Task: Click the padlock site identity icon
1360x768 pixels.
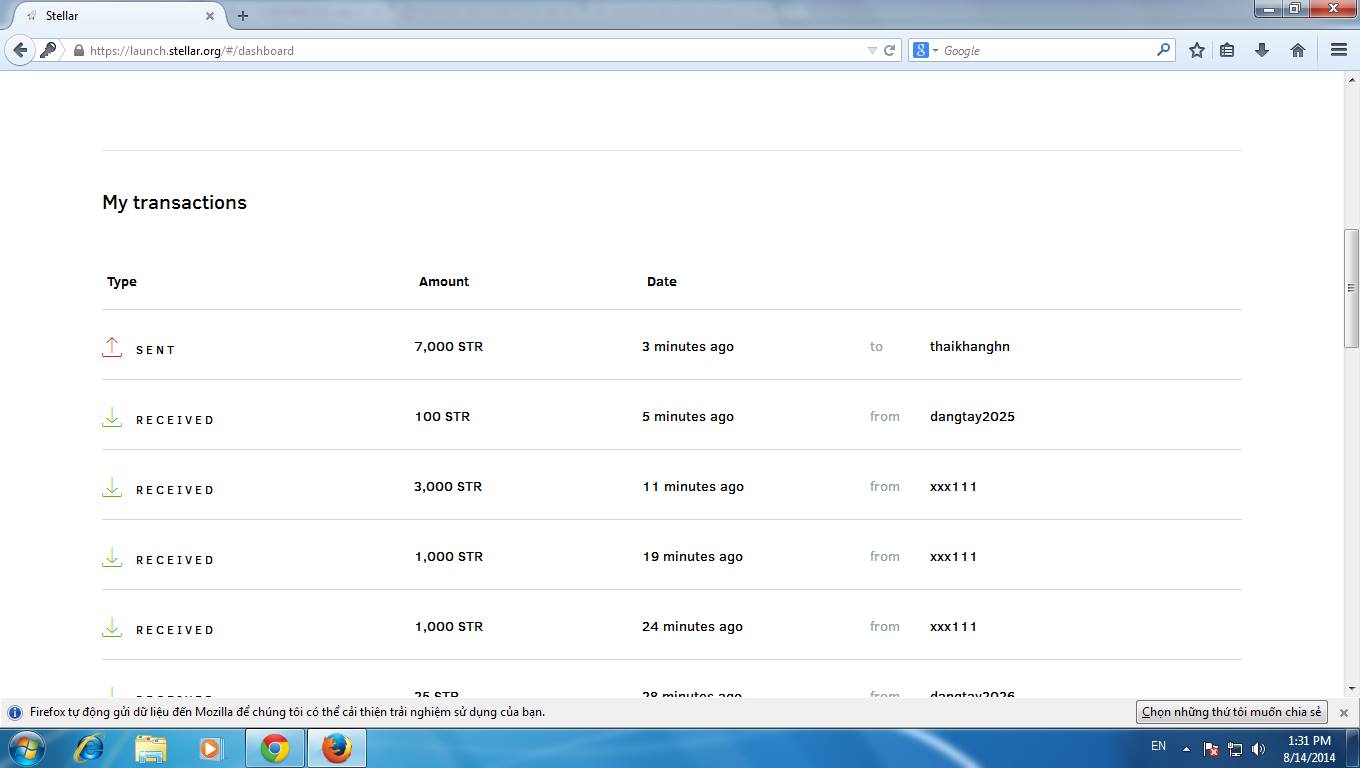Action: (x=78, y=50)
